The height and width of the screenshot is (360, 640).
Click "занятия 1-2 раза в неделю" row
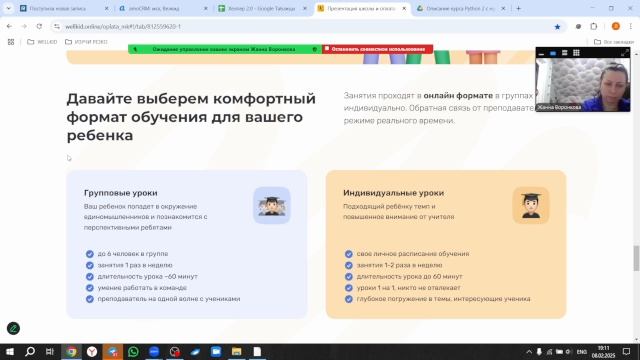pyautogui.click(x=393, y=265)
